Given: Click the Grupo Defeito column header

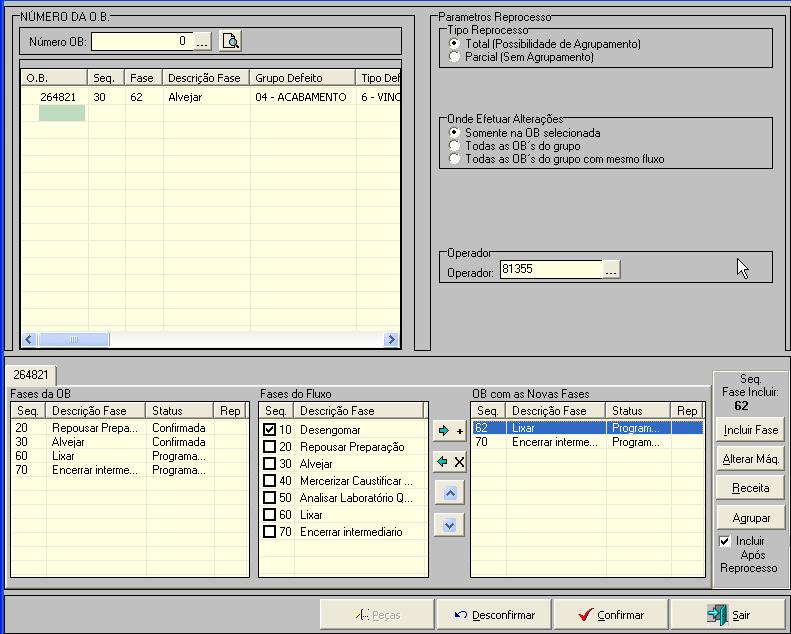Looking at the screenshot, I should 302,78.
